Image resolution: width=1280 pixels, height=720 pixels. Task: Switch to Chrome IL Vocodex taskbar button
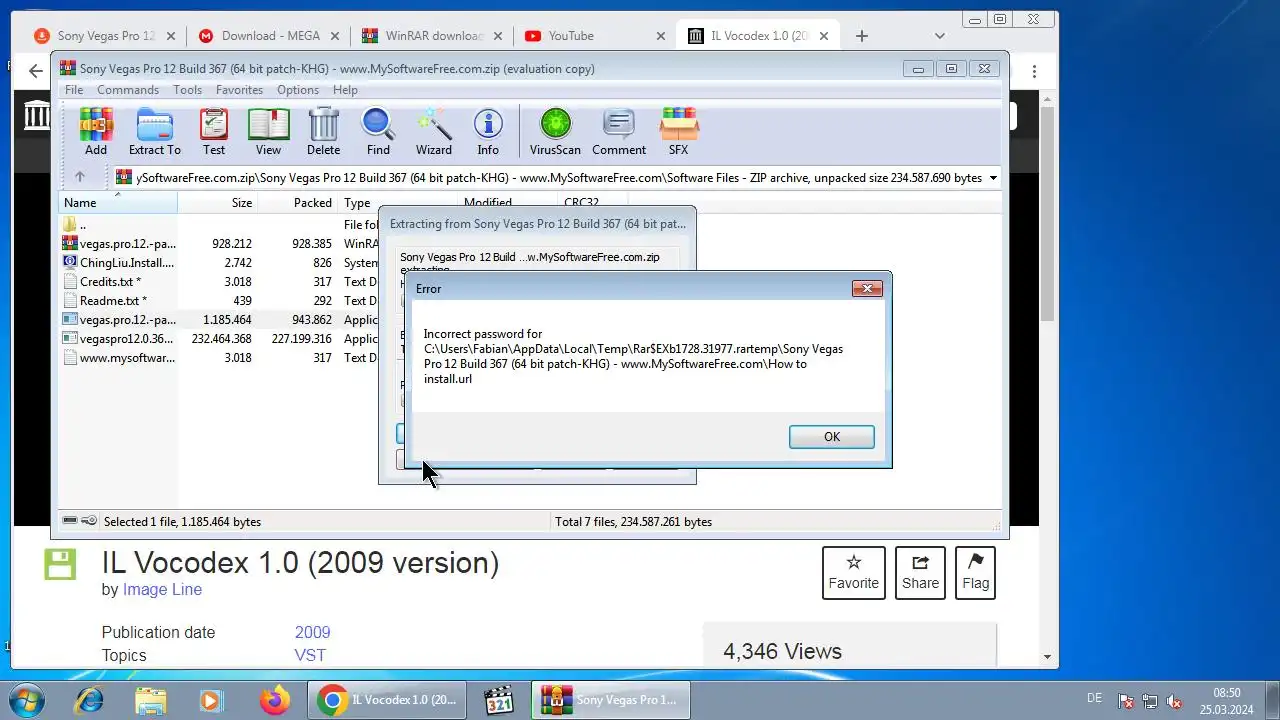point(387,700)
